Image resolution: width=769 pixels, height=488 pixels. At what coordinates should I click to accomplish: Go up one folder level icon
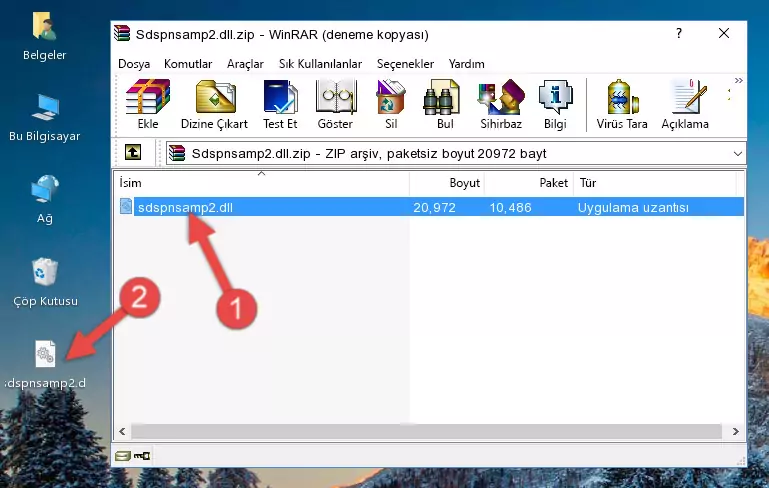pos(133,153)
